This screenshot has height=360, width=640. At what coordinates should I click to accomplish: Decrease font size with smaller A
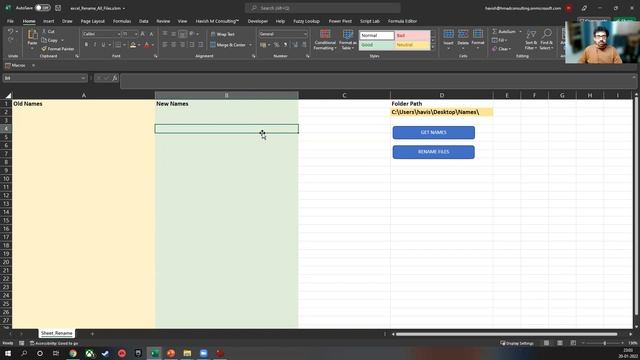pyautogui.click(x=151, y=34)
